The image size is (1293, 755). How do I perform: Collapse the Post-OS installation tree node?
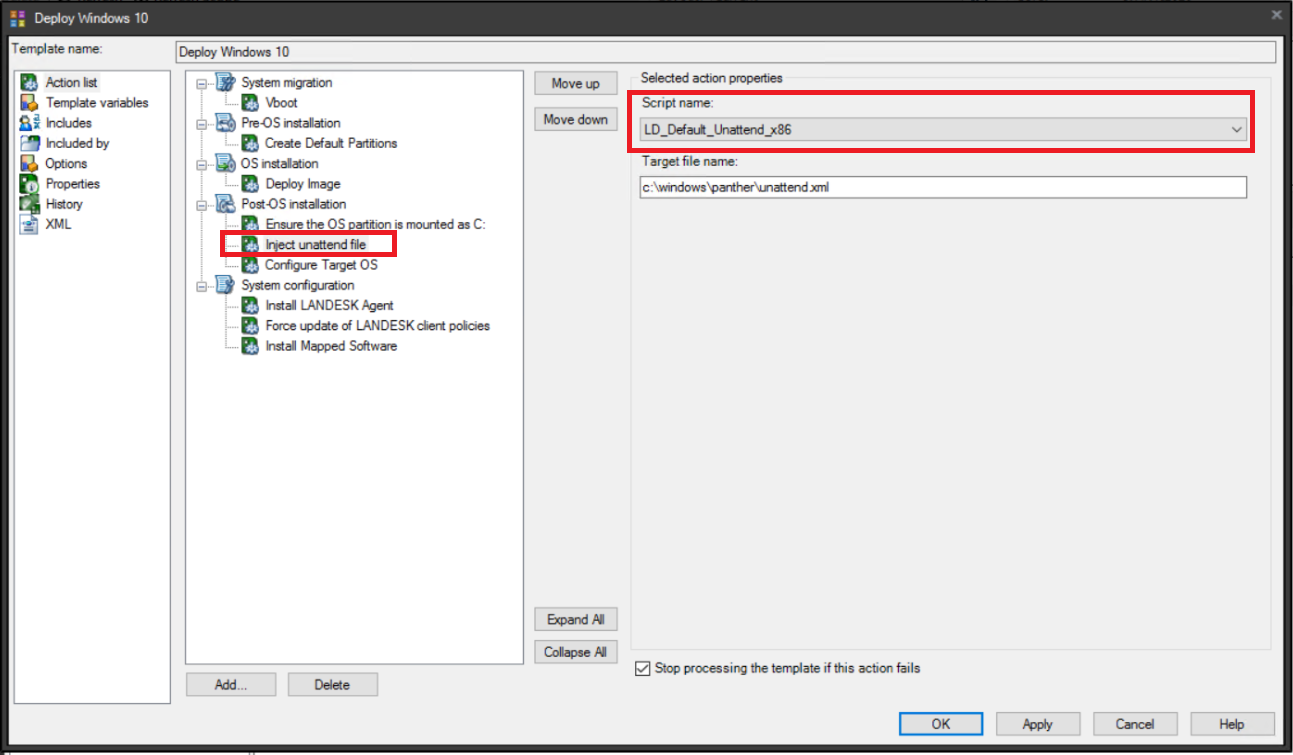pyautogui.click(x=202, y=205)
